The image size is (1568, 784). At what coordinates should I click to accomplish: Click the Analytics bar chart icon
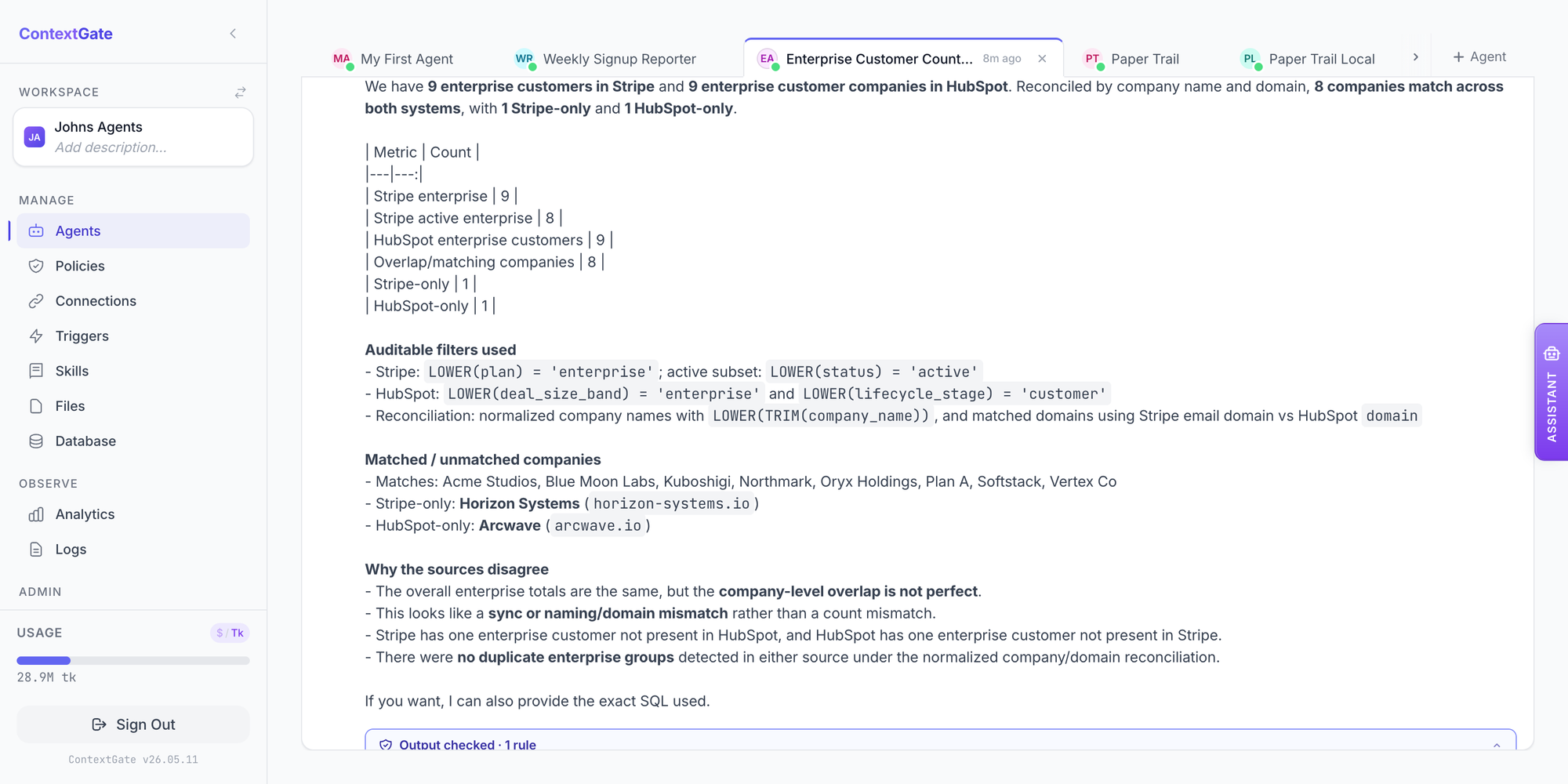click(36, 514)
